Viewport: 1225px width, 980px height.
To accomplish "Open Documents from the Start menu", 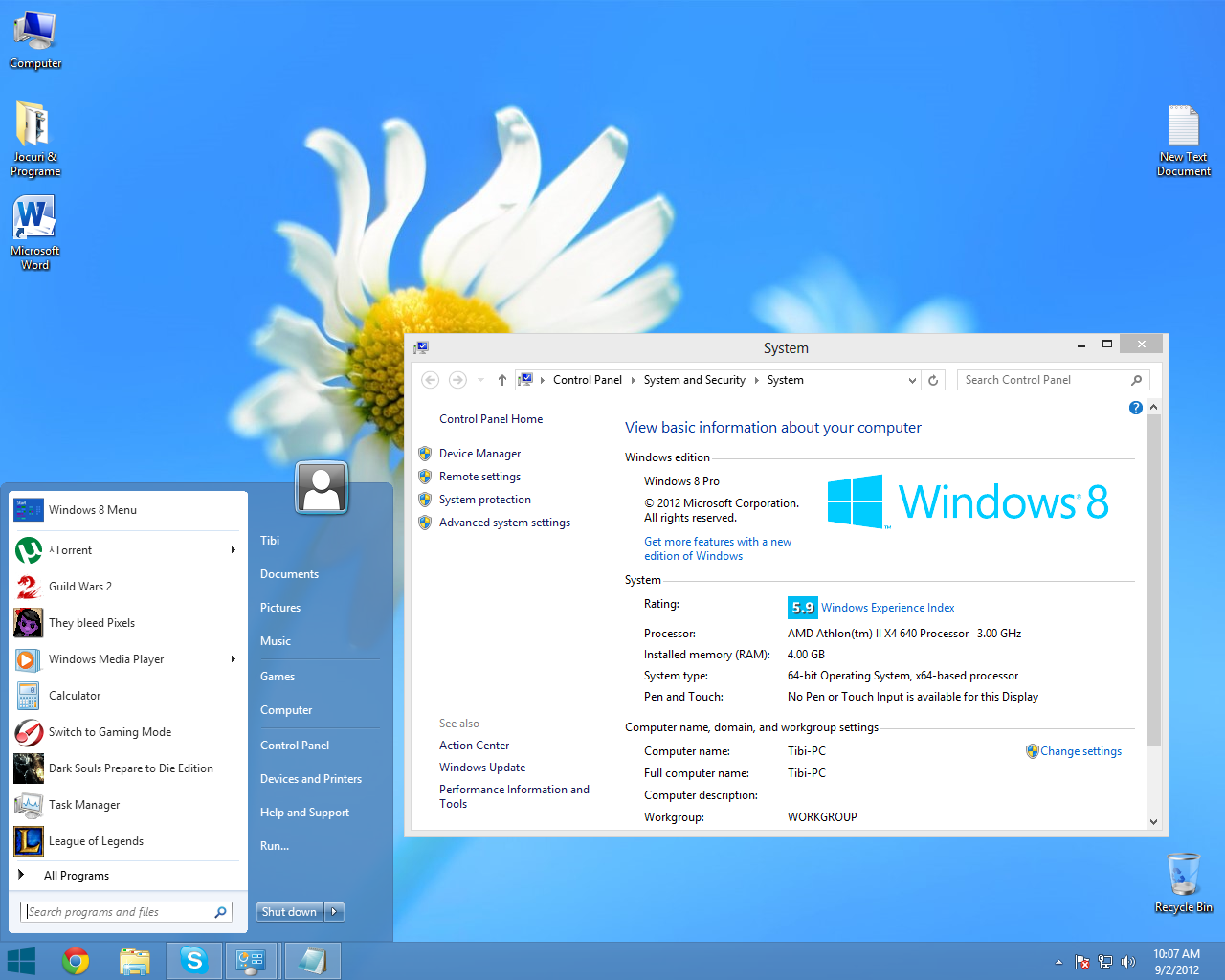I will [290, 574].
